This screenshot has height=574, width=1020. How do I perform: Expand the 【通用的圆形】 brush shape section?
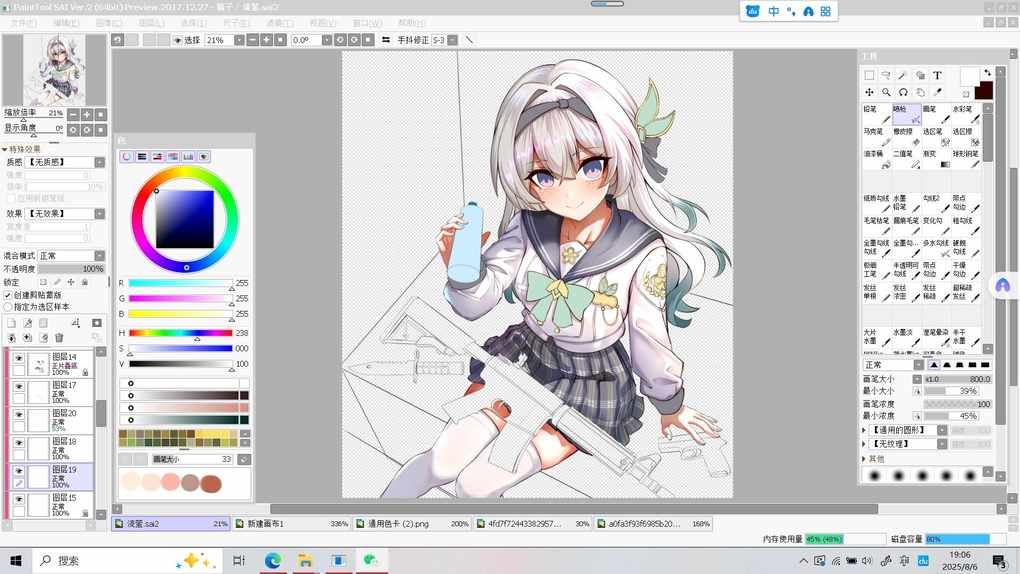point(865,430)
